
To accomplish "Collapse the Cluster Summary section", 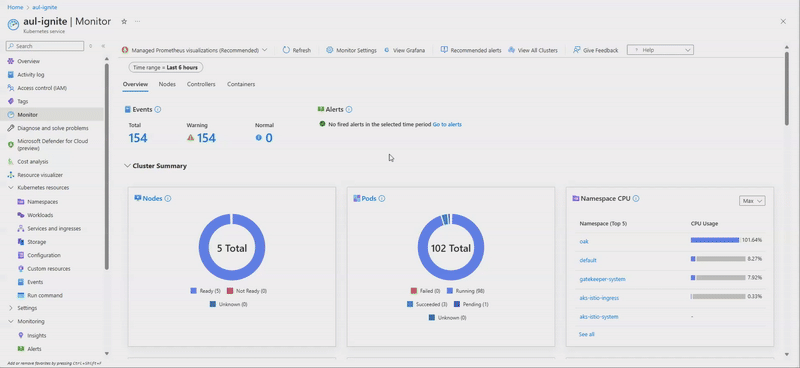I will tap(127, 166).
